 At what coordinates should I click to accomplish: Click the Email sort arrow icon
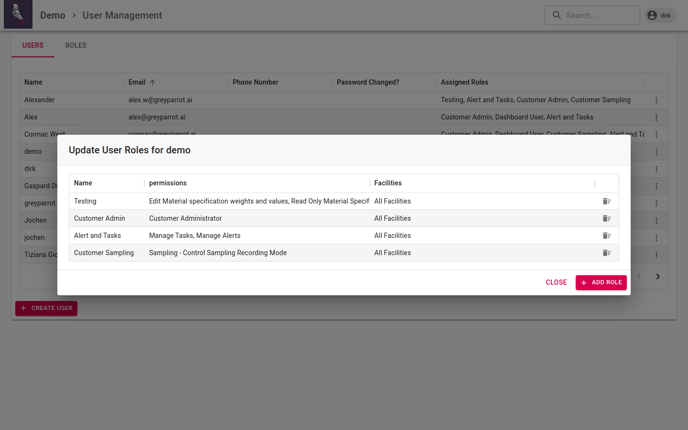(x=152, y=82)
